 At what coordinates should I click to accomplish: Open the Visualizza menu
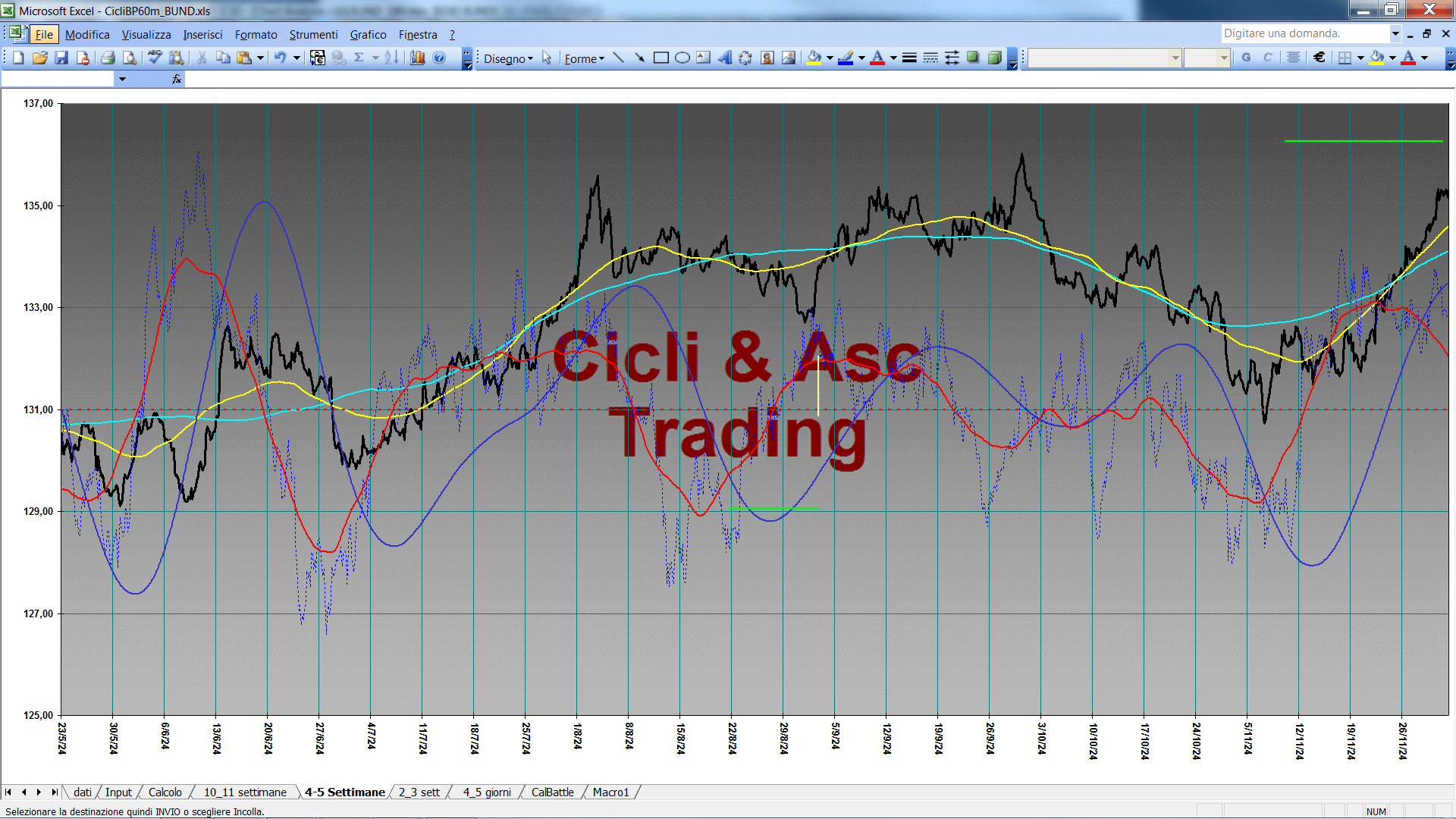[x=146, y=34]
